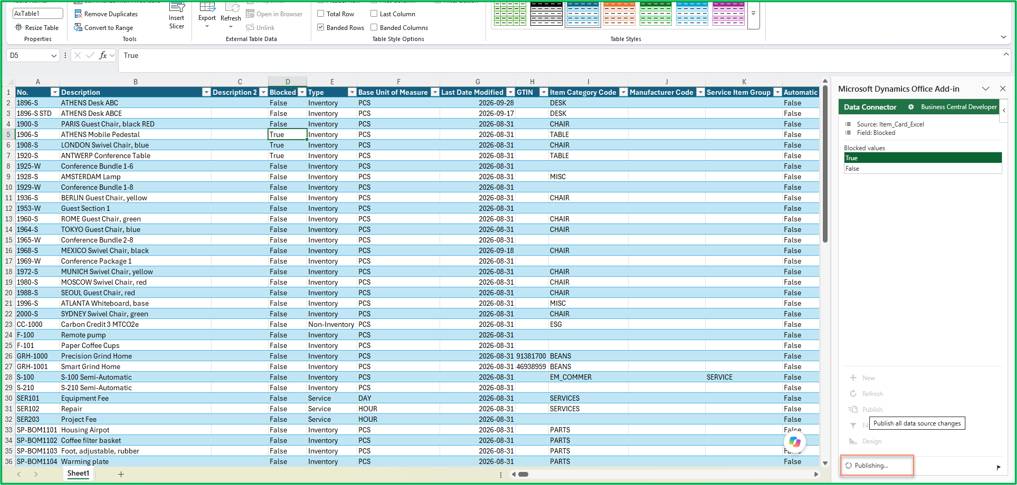Click the Source: Item_Card_Excel list icon
This screenshot has width=1017, height=485.
(848, 124)
